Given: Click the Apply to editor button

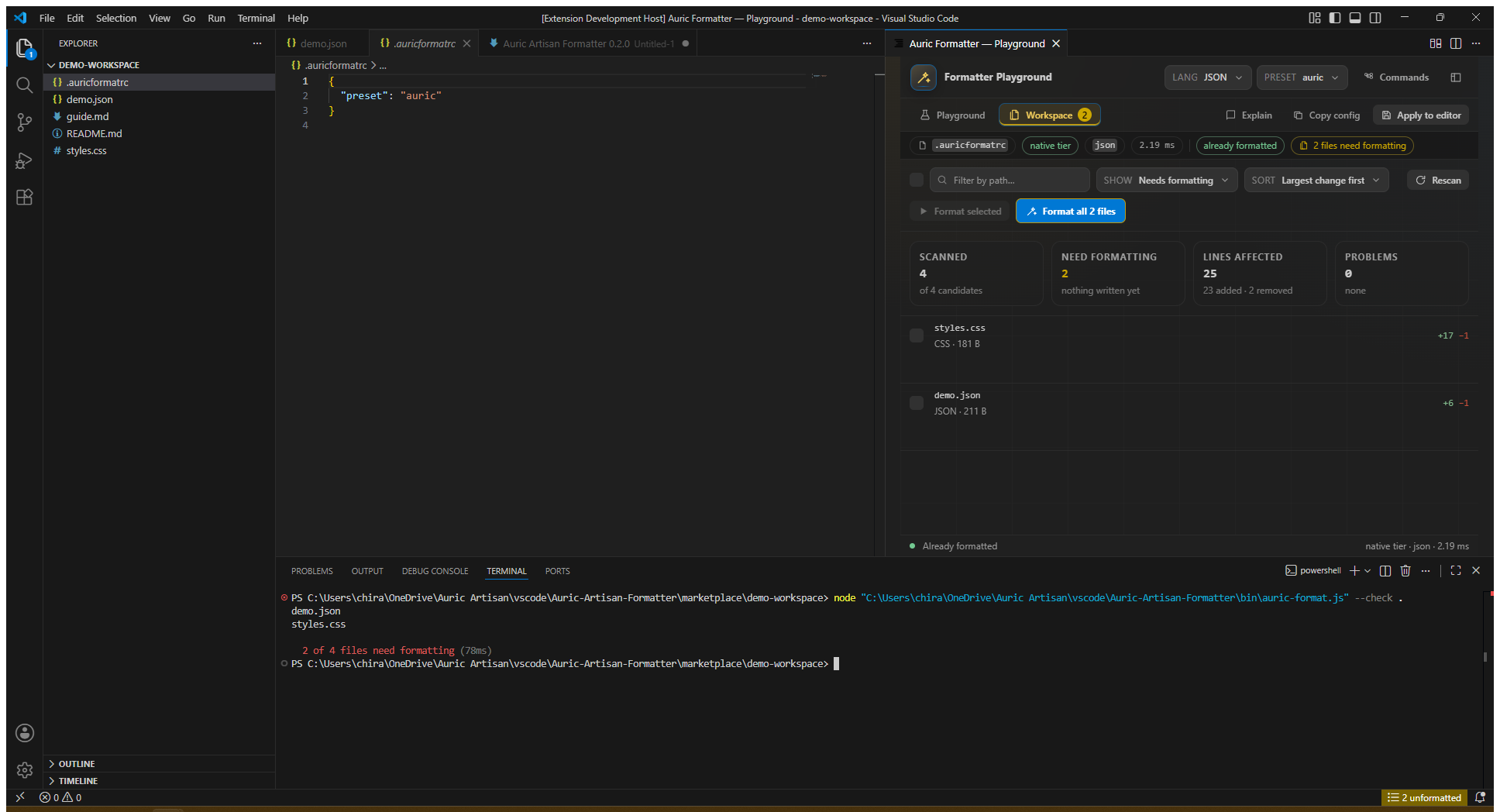Looking at the screenshot, I should pyautogui.click(x=1421, y=115).
